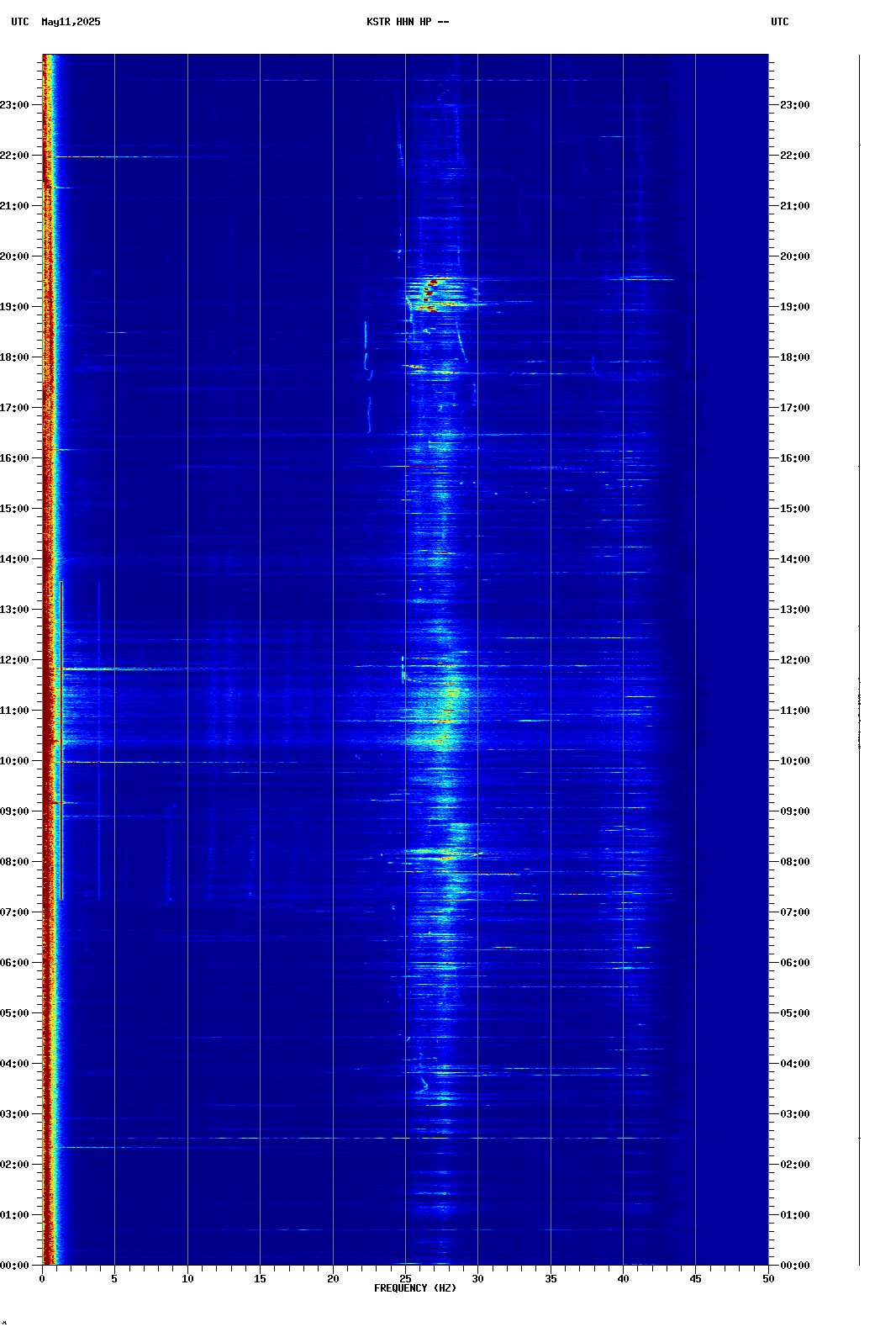Image resolution: width=896 pixels, height=1332 pixels.
Task: Click '10:00' on the right time axis
Action: point(795,761)
